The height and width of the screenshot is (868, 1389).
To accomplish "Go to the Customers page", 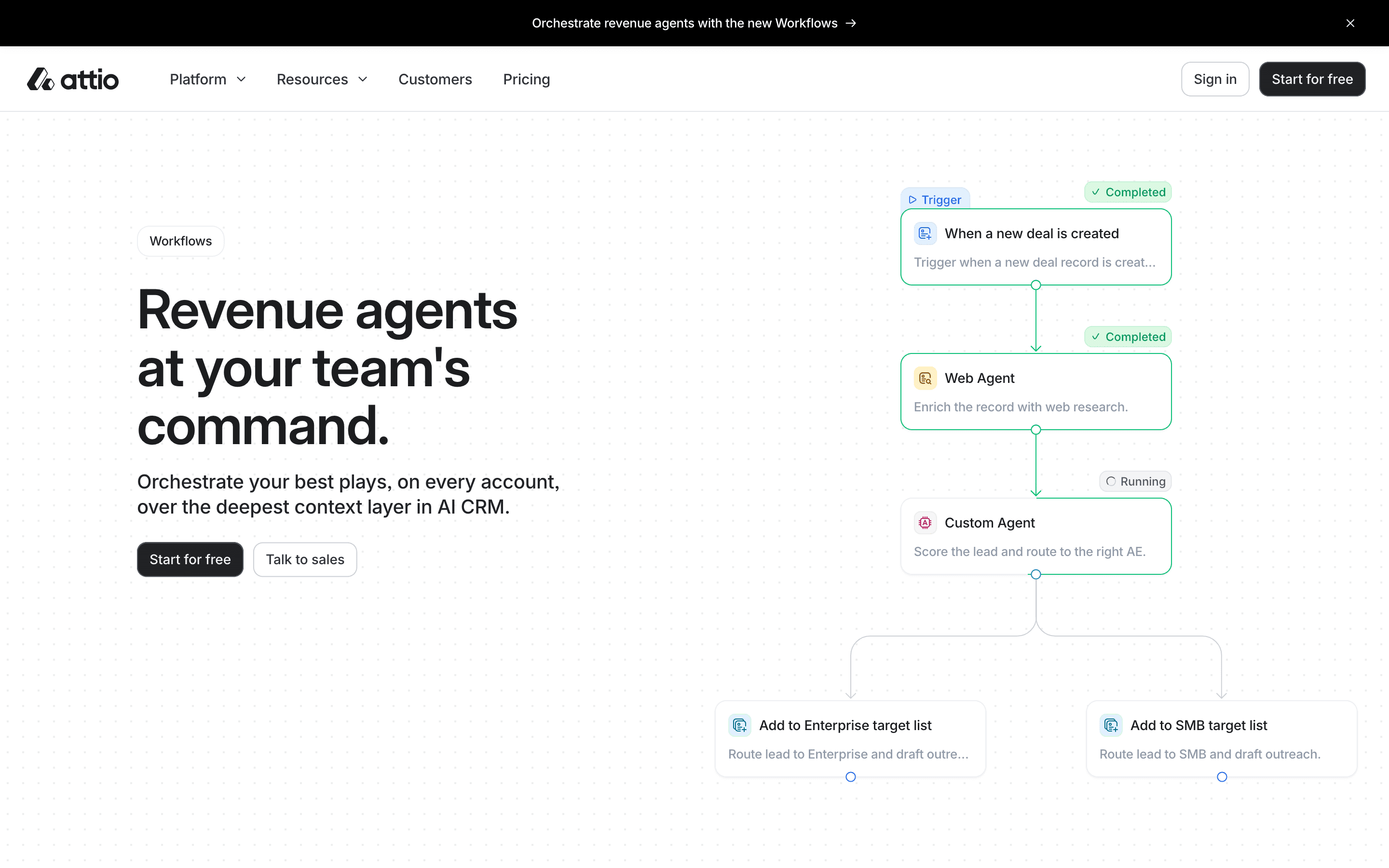I will tap(435, 79).
